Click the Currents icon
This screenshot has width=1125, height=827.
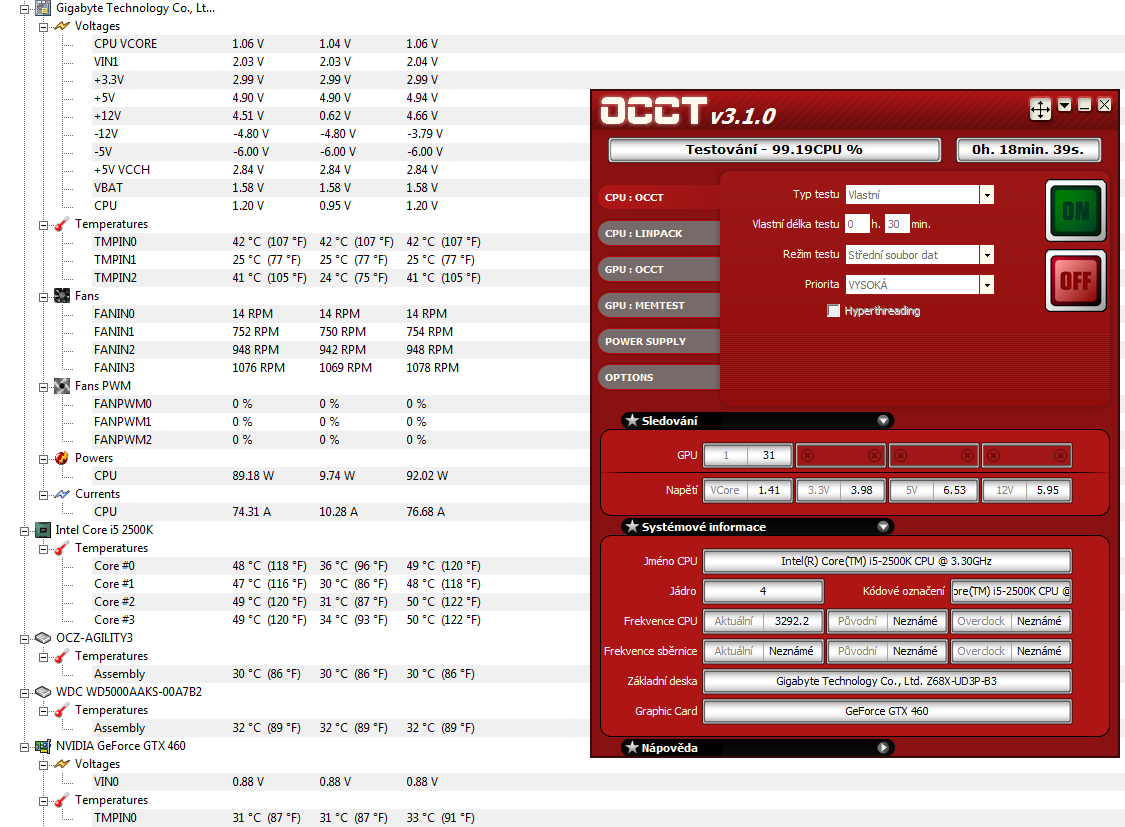pyautogui.click(x=62, y=493)
